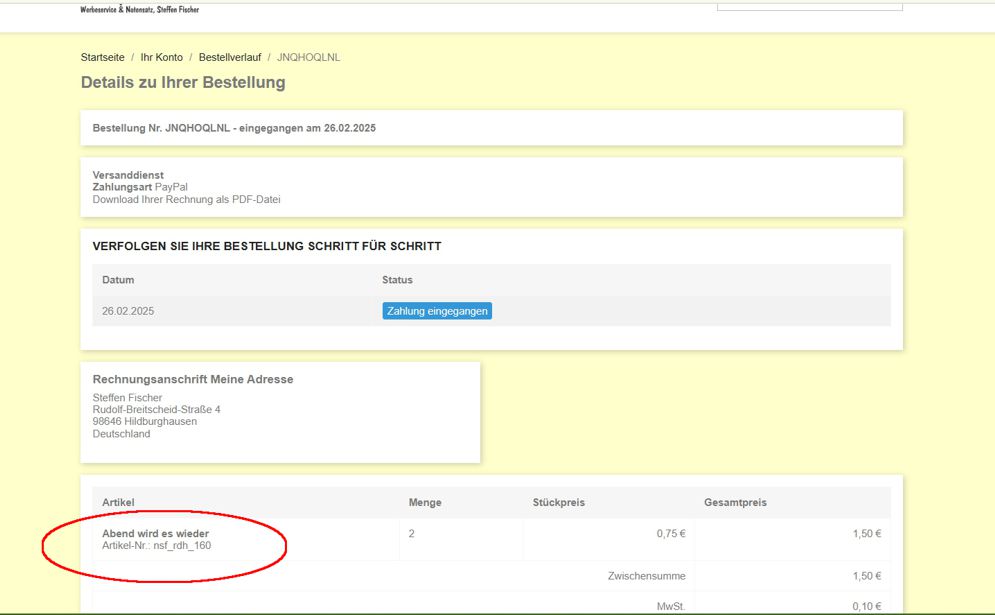Screen dimensions: 995x615
Task: Click the Zahlung eingegangen status badge
Action: tap(437, 311)
